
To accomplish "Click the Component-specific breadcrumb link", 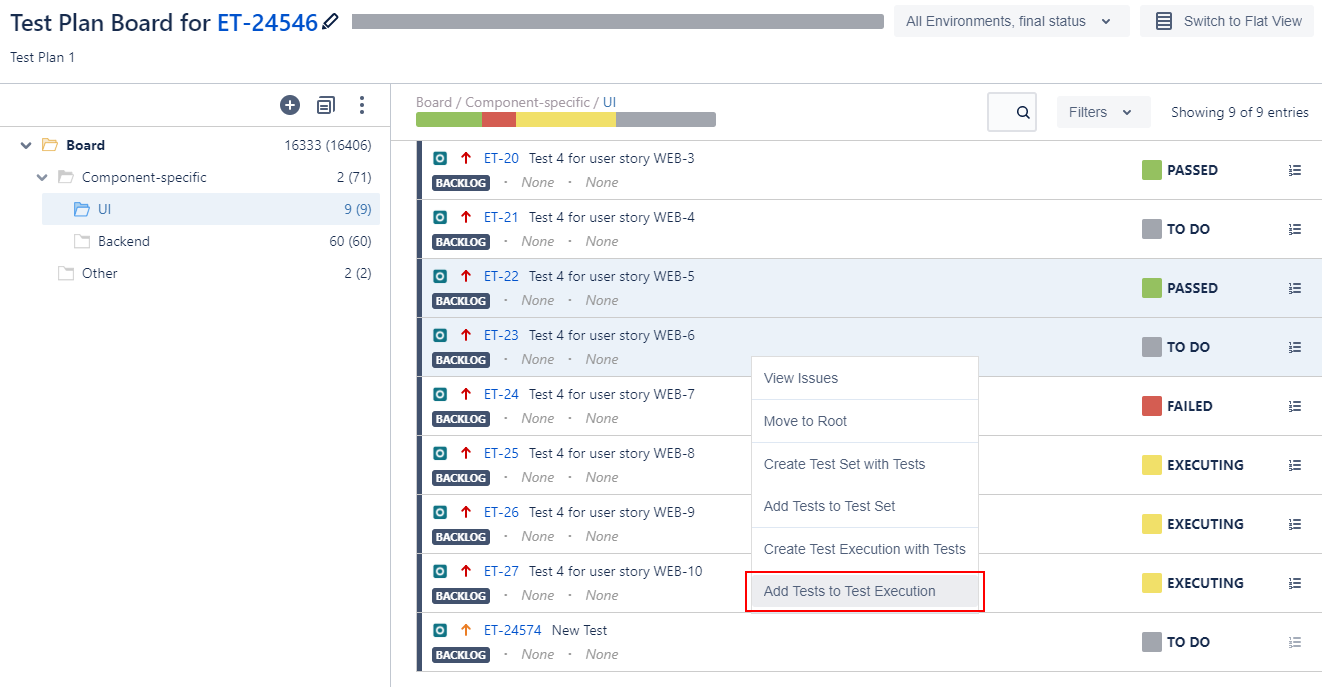I will (527, 102).
